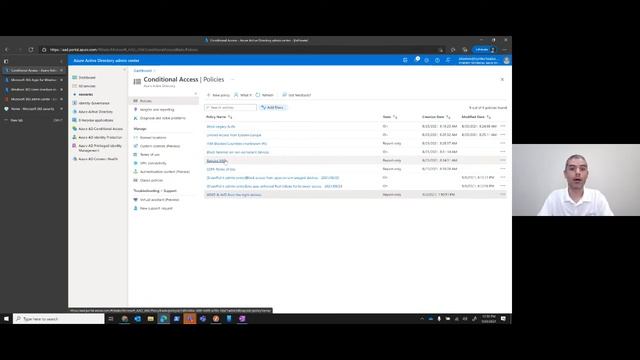The width and height of the screenshot is (640, 360).
Task: Open VPN connectivity
Action: tap(153, 163)
